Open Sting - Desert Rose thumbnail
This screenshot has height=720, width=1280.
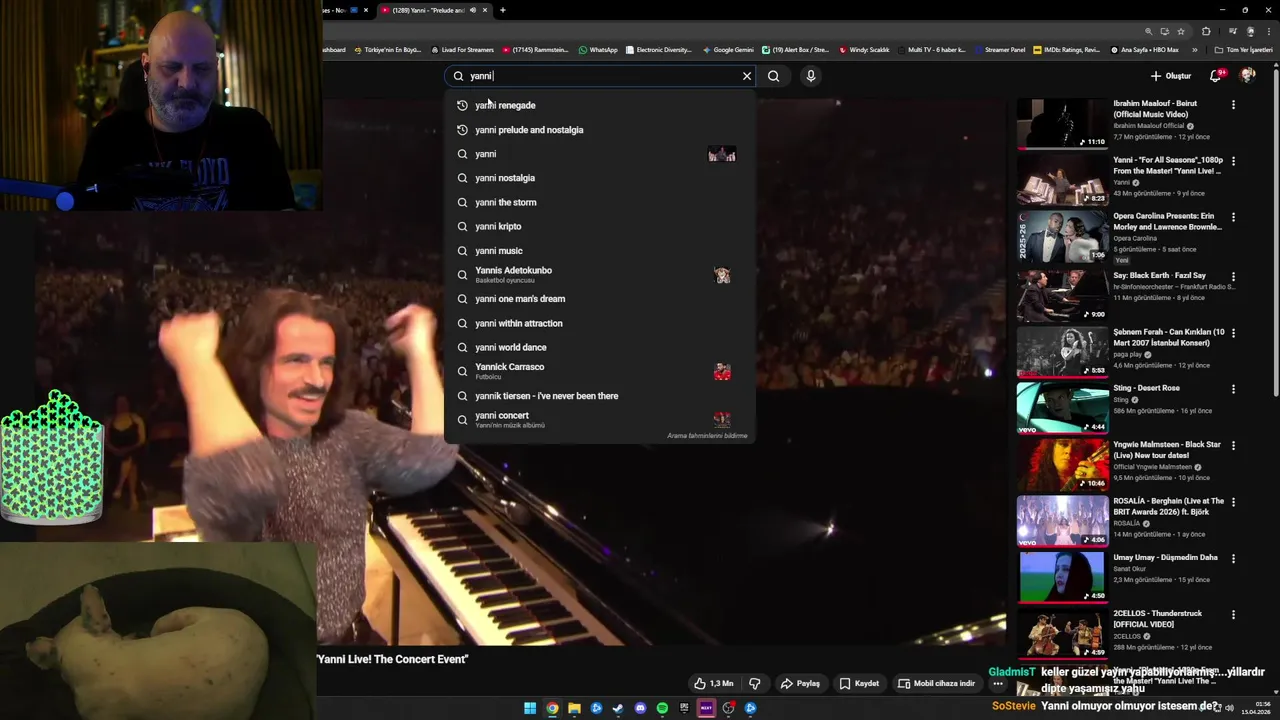1062,407
